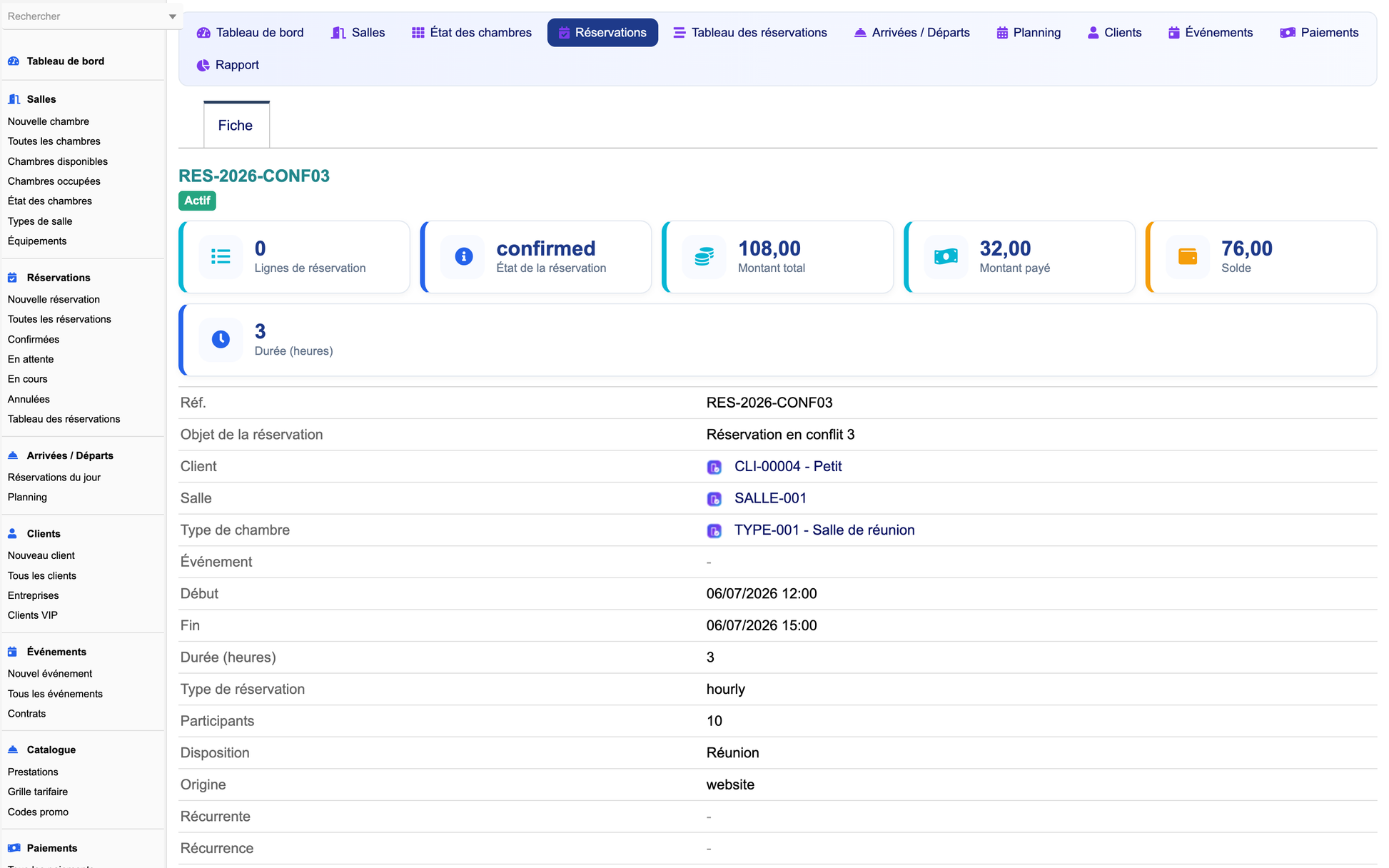Image resolution: width=1389 pixels, height=868 pixels.
Task: Open Réservations du jour in sidebar
Action: tap(54, 478)
